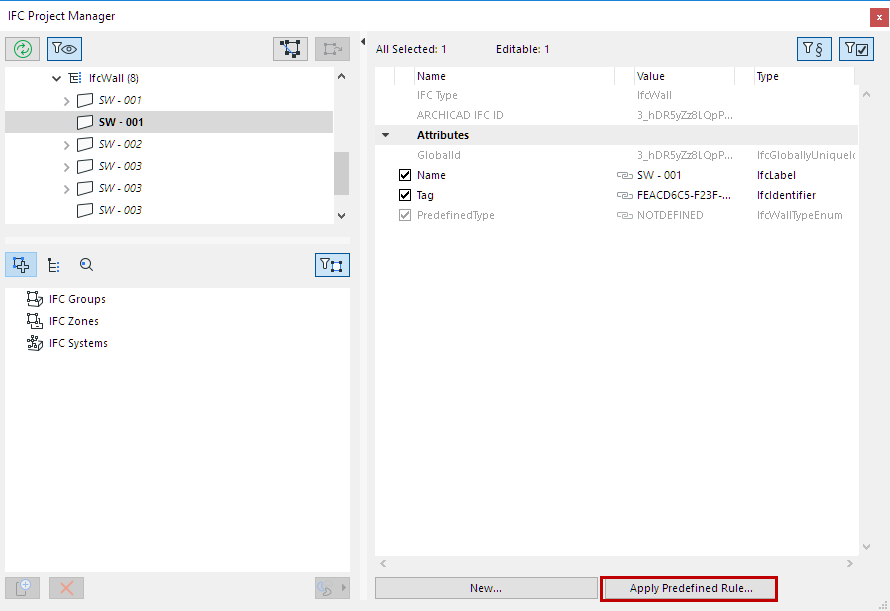Uncheck the Tag attribute checkbox

[405, 195]
